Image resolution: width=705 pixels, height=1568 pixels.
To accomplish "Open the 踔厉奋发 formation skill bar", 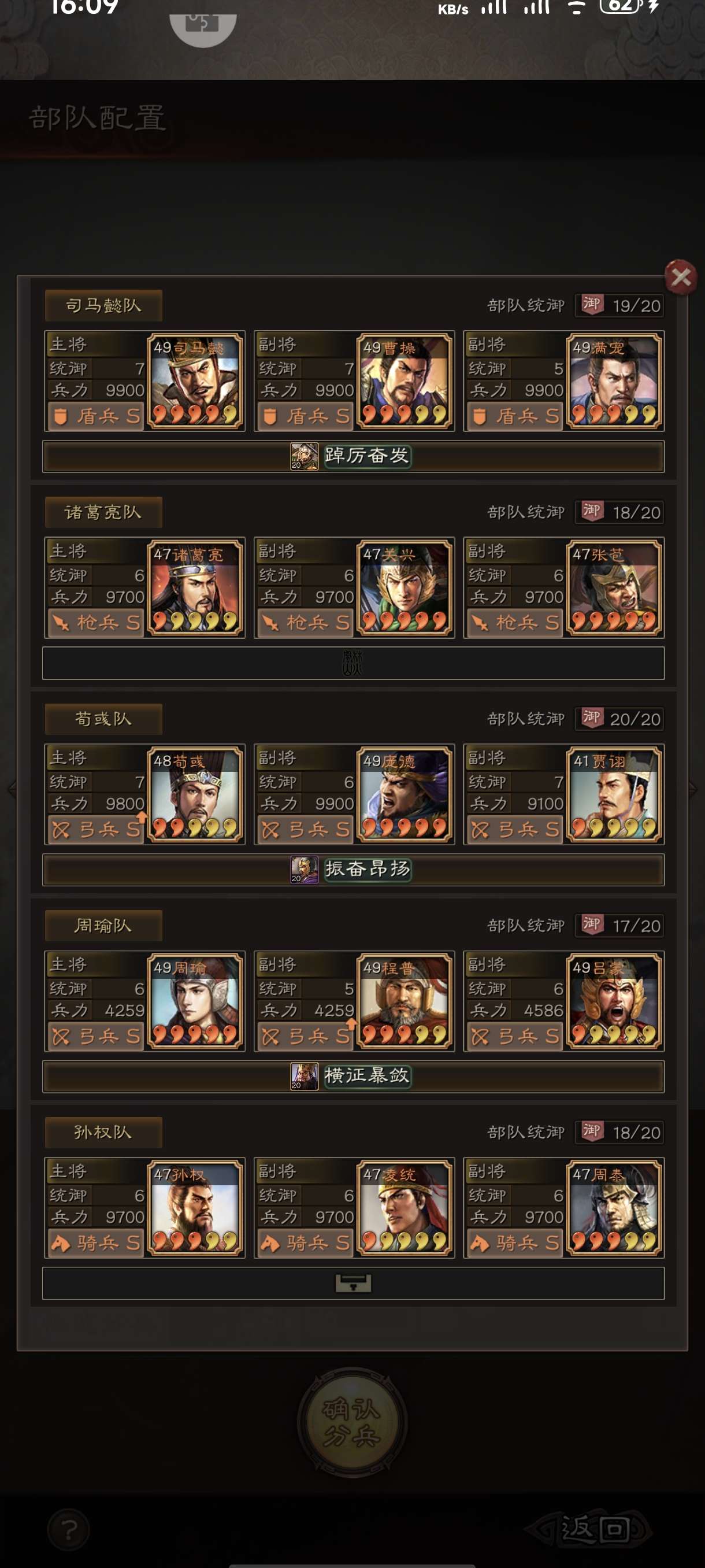I will [353, 456].
